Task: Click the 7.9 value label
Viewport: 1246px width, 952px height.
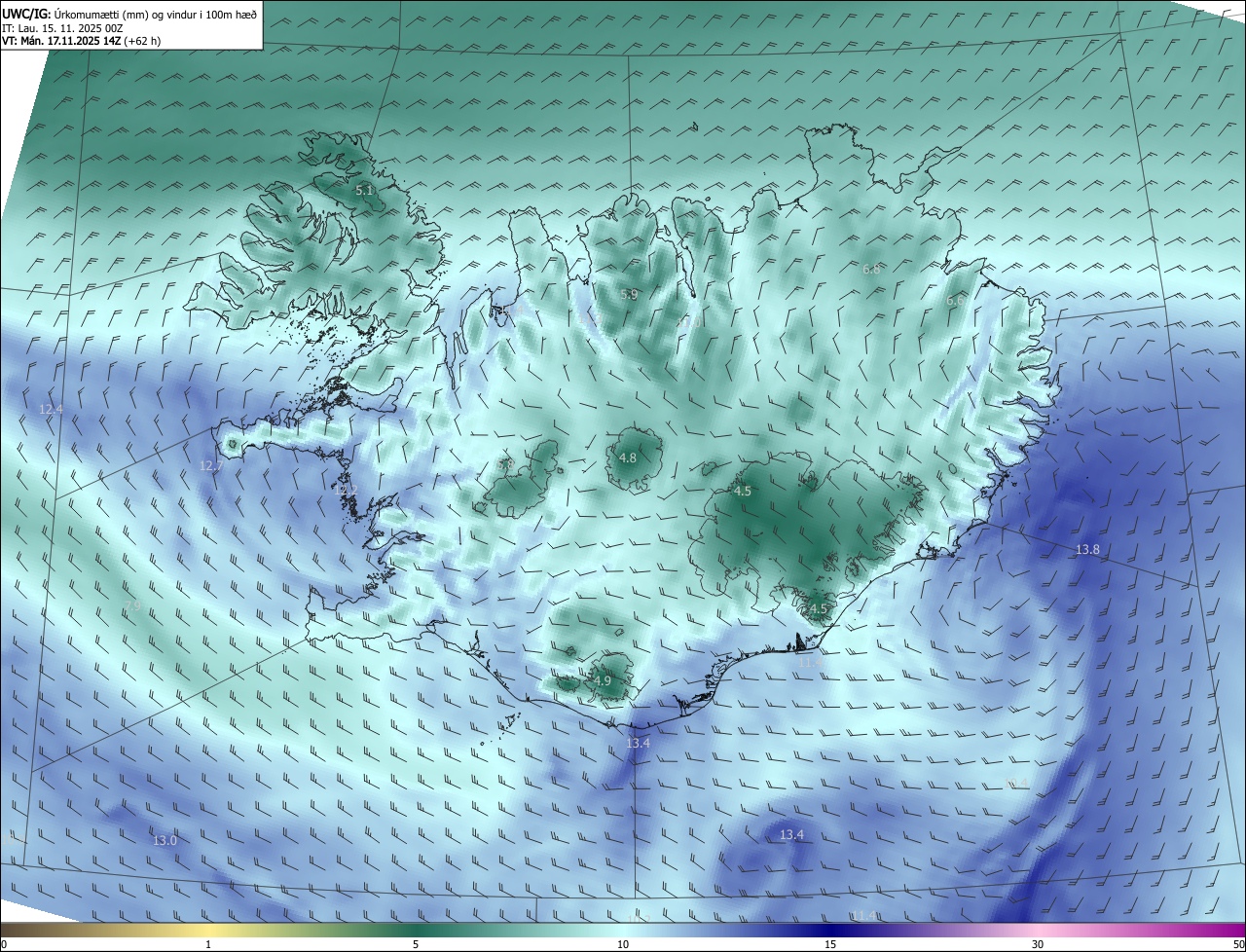Action: point(133,605)
